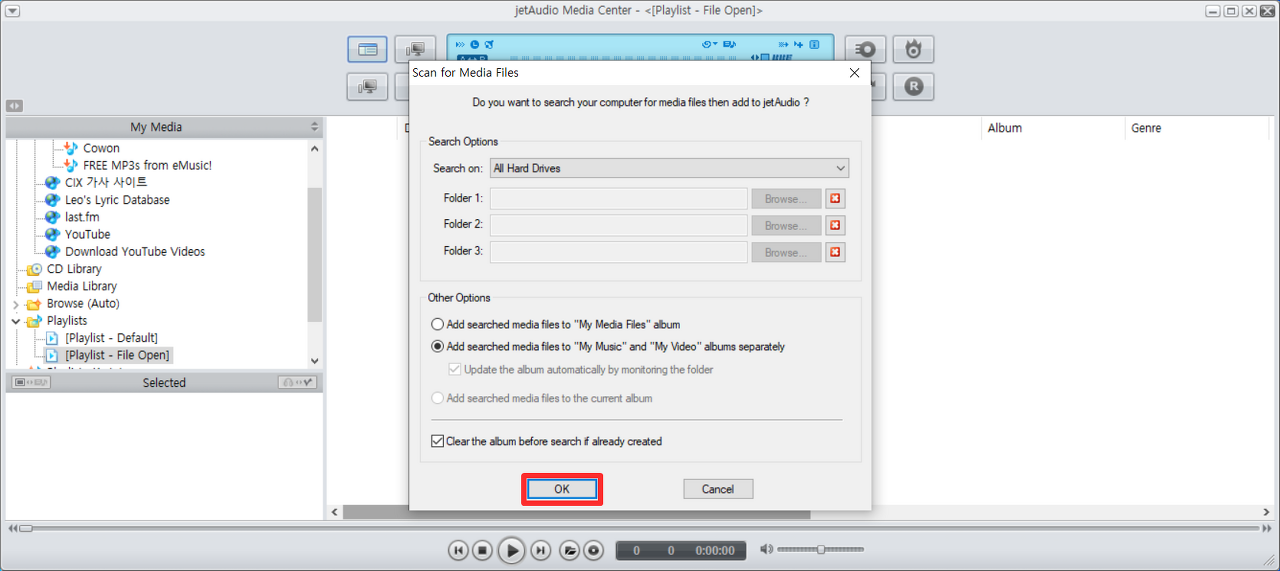Open the burn flame icon
The width and height of the screenshot is (1280, 571).
(x=913, y=49)
